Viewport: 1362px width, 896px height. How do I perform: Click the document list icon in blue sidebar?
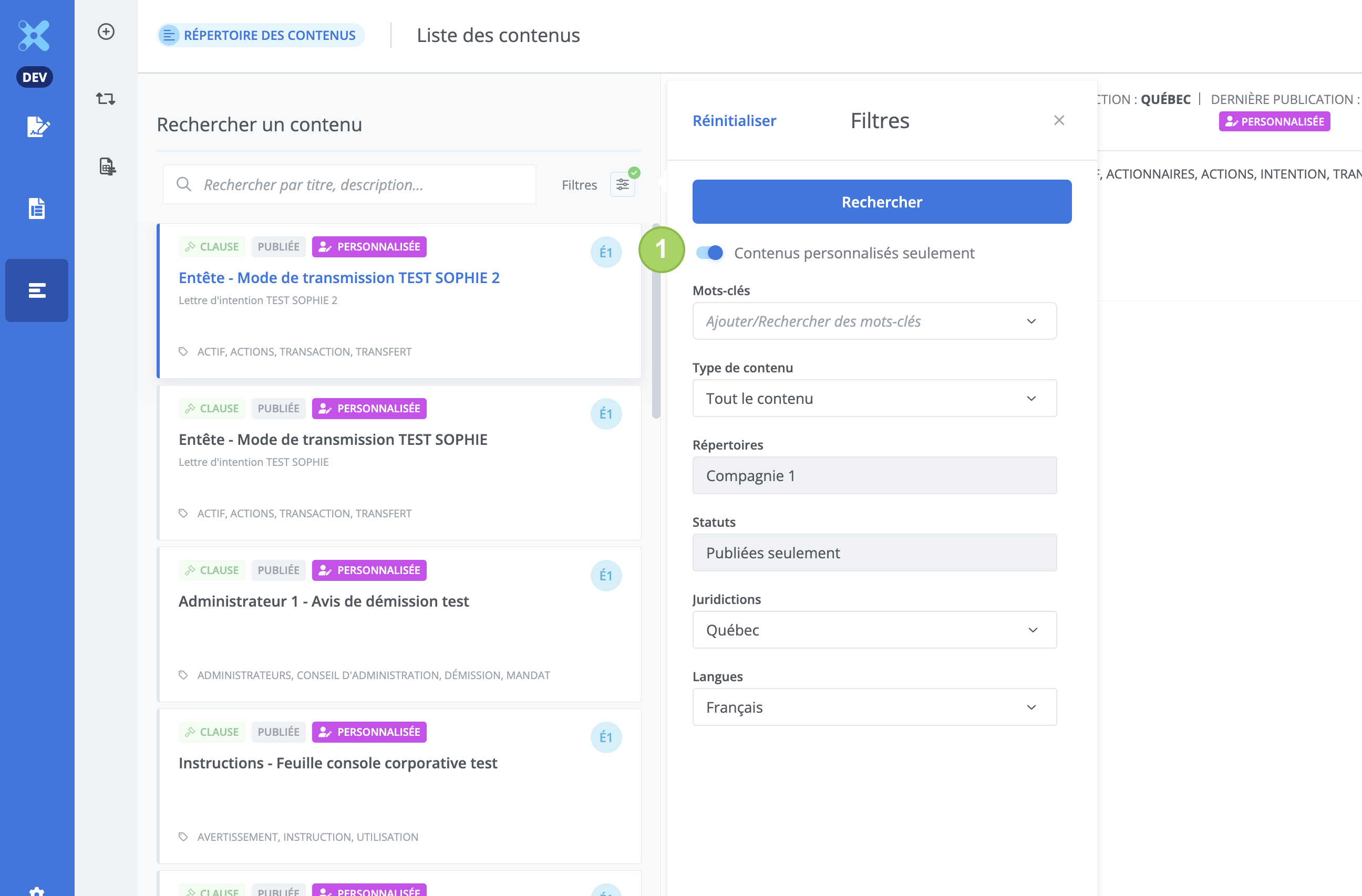click(37, 209)
